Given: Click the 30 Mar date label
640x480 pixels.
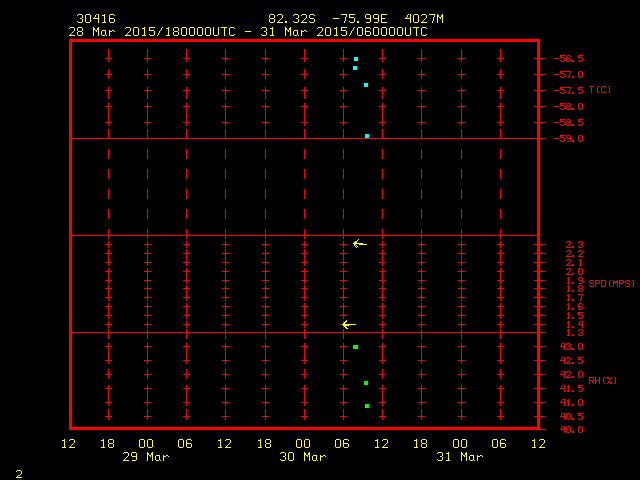Looking at the screenshot, I should (303, 457).
